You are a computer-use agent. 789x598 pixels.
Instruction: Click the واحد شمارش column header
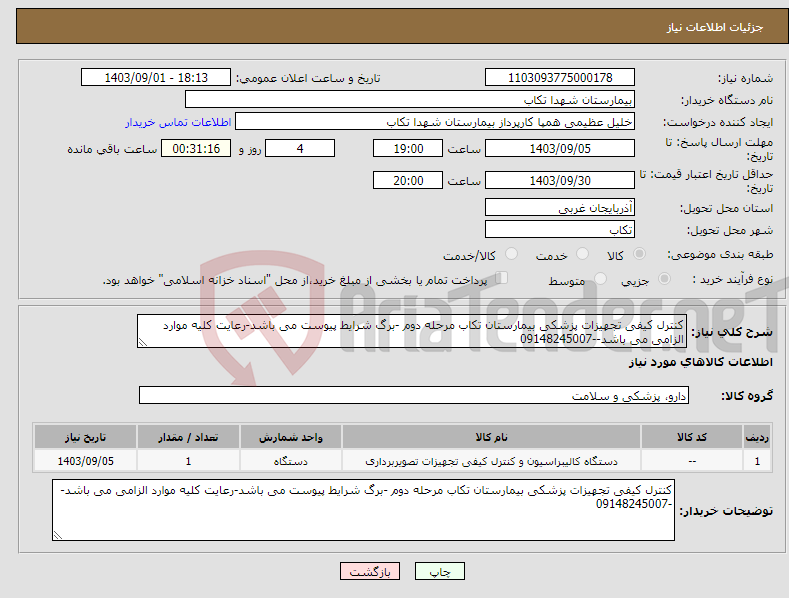point(291,437)
